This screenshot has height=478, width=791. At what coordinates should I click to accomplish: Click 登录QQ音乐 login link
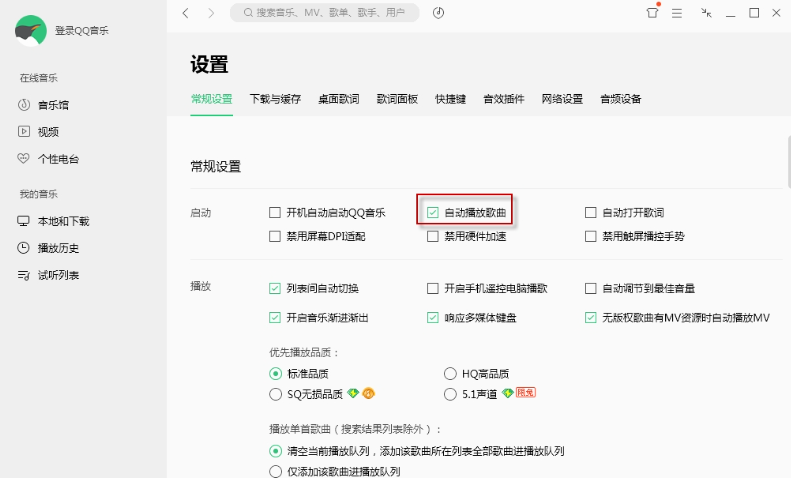point(82,31)
